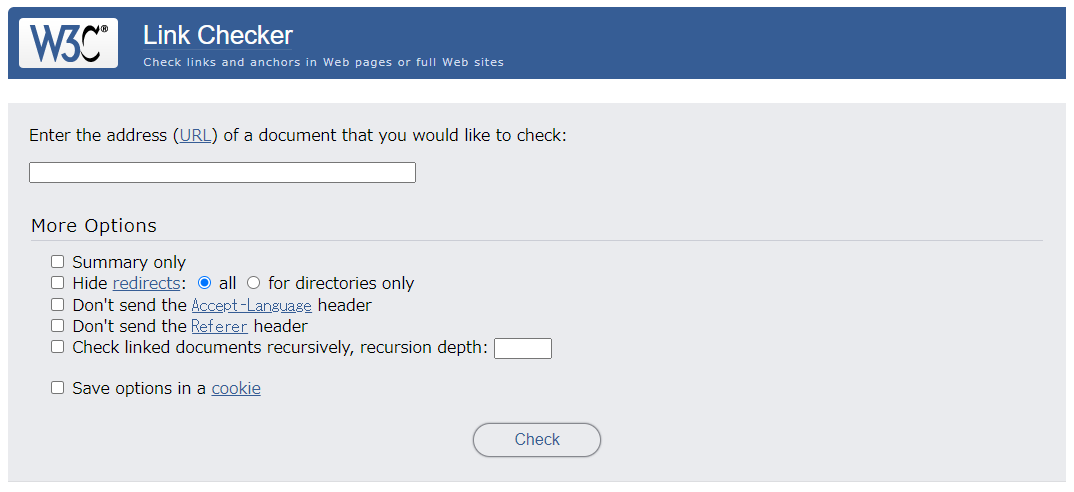1074x492 pixels.
Task: Tick the Hide redirects checkbox
Action: pos(58,283)
